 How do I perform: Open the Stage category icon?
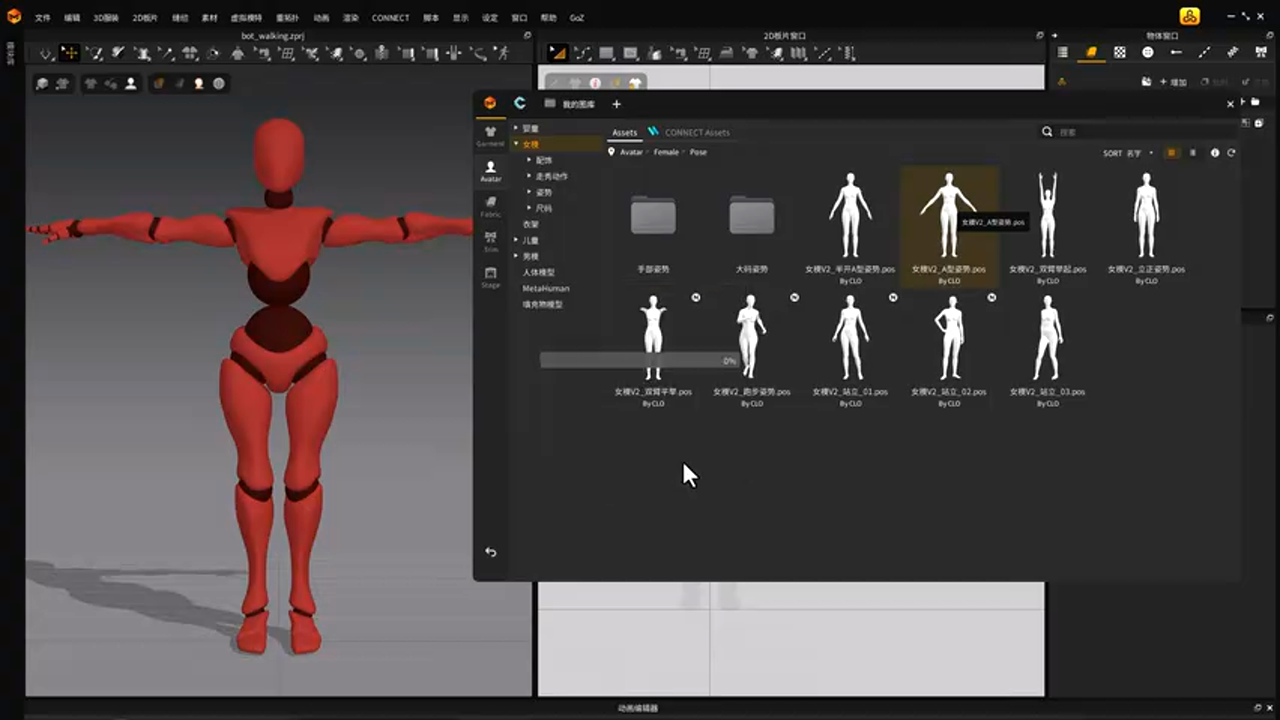490,276
